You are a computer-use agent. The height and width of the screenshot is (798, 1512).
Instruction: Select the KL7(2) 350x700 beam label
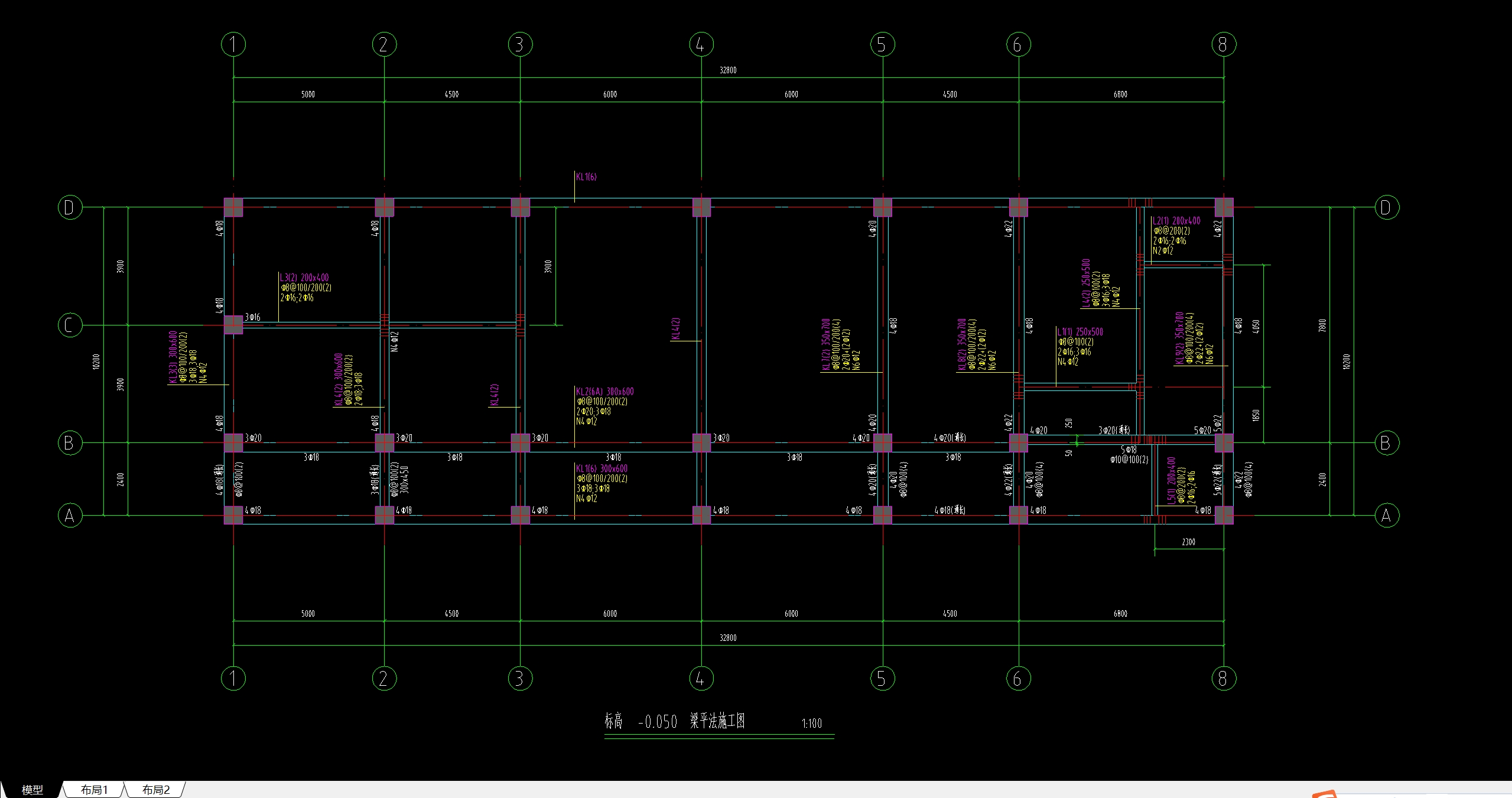(x=825, y=345)
